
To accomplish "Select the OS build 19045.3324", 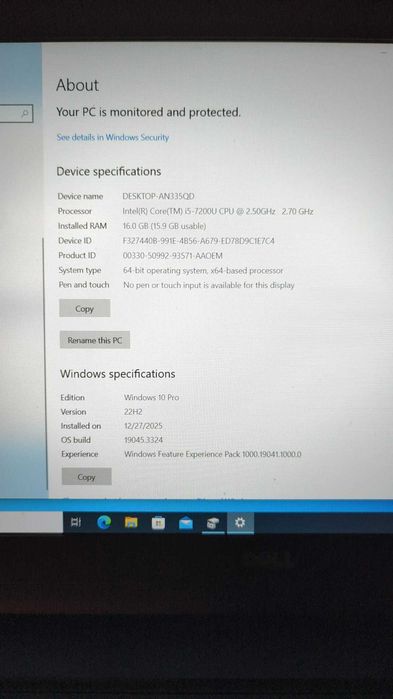I will tap(143, 440).
